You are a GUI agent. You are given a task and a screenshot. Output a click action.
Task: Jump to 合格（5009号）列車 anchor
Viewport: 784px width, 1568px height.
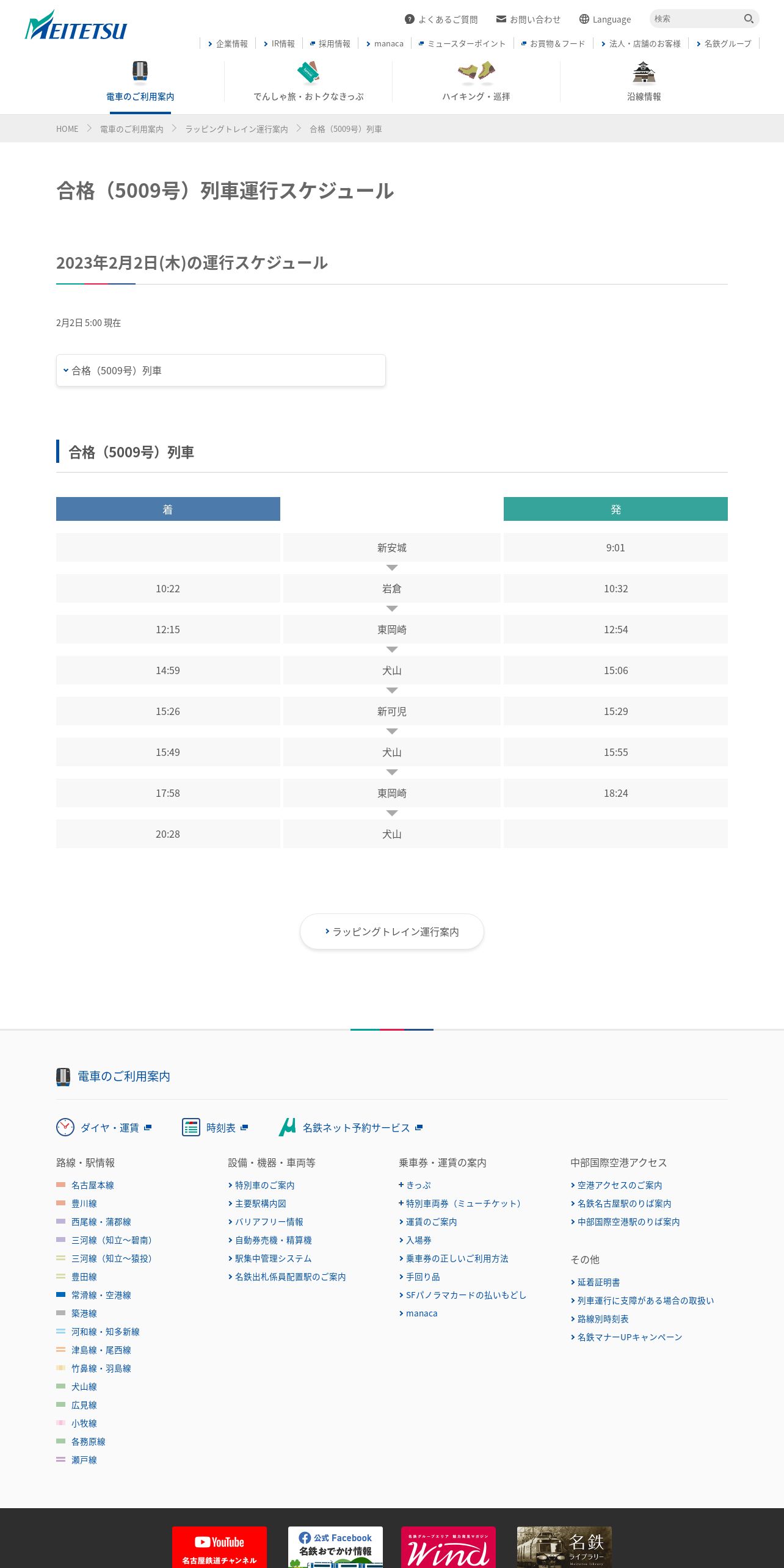221,370
